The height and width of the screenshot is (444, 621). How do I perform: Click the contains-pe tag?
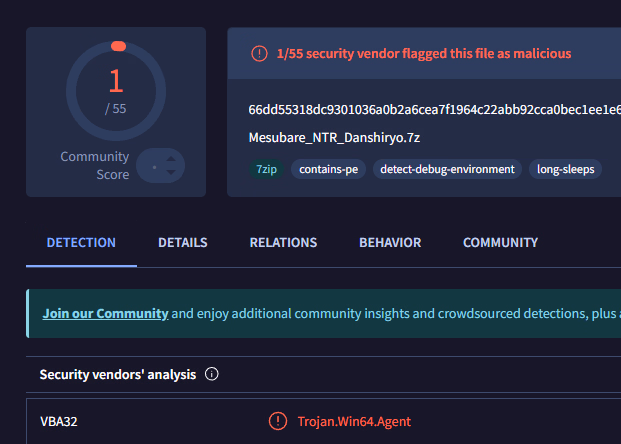pos(329,169)
